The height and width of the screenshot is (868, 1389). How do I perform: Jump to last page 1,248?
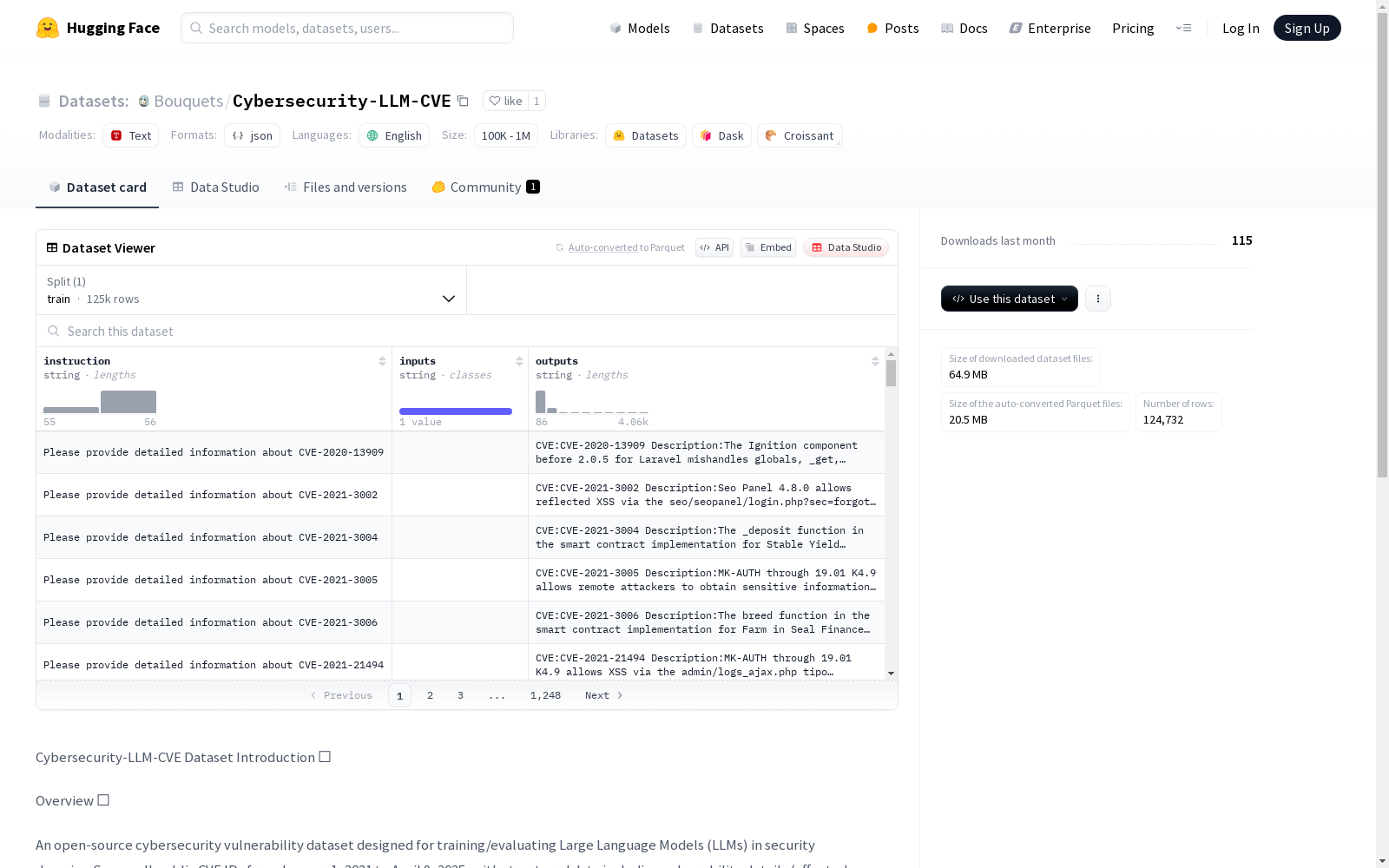point(545,695)
